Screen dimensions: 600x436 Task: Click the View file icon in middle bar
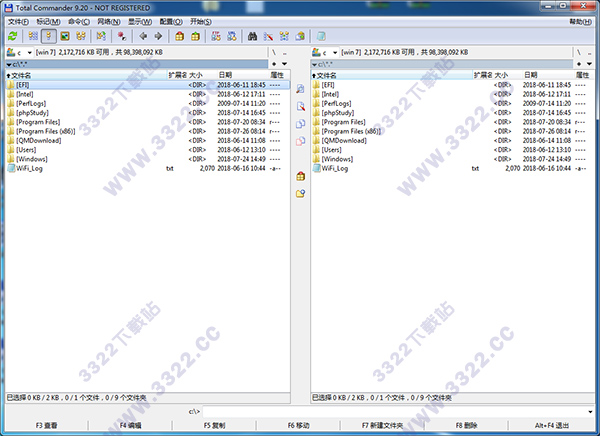click(x=300, y=89)
